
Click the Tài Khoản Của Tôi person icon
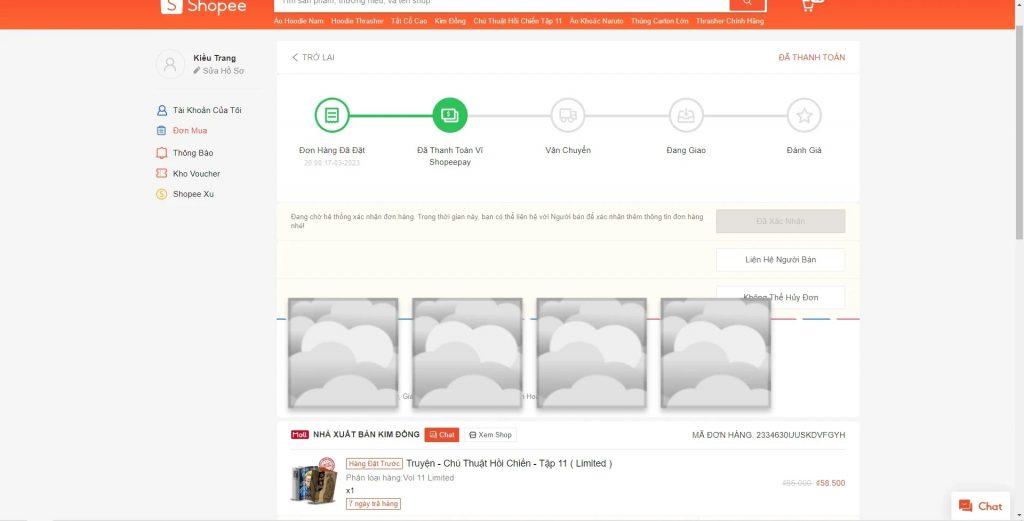click(x=162, y=110)
